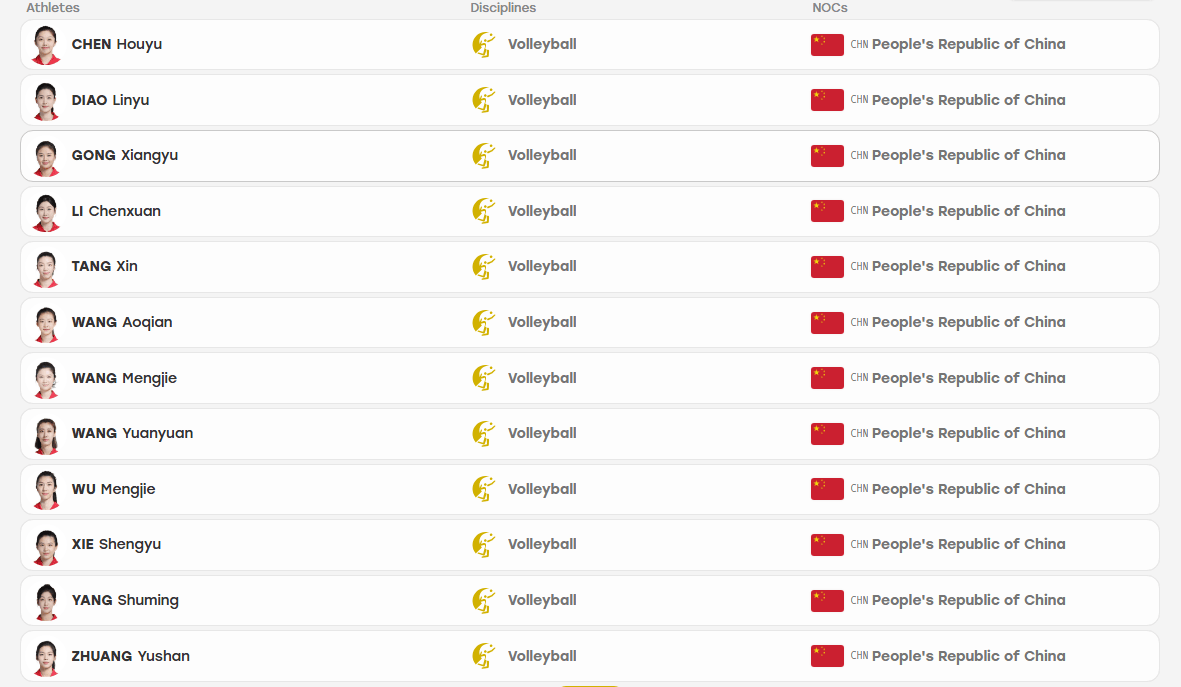Screen dimensions: 1181x687
Task: Click the volleyball icon in WANG Yuanyuan's row
Action: pyautogui.click(x=484, y=434)
